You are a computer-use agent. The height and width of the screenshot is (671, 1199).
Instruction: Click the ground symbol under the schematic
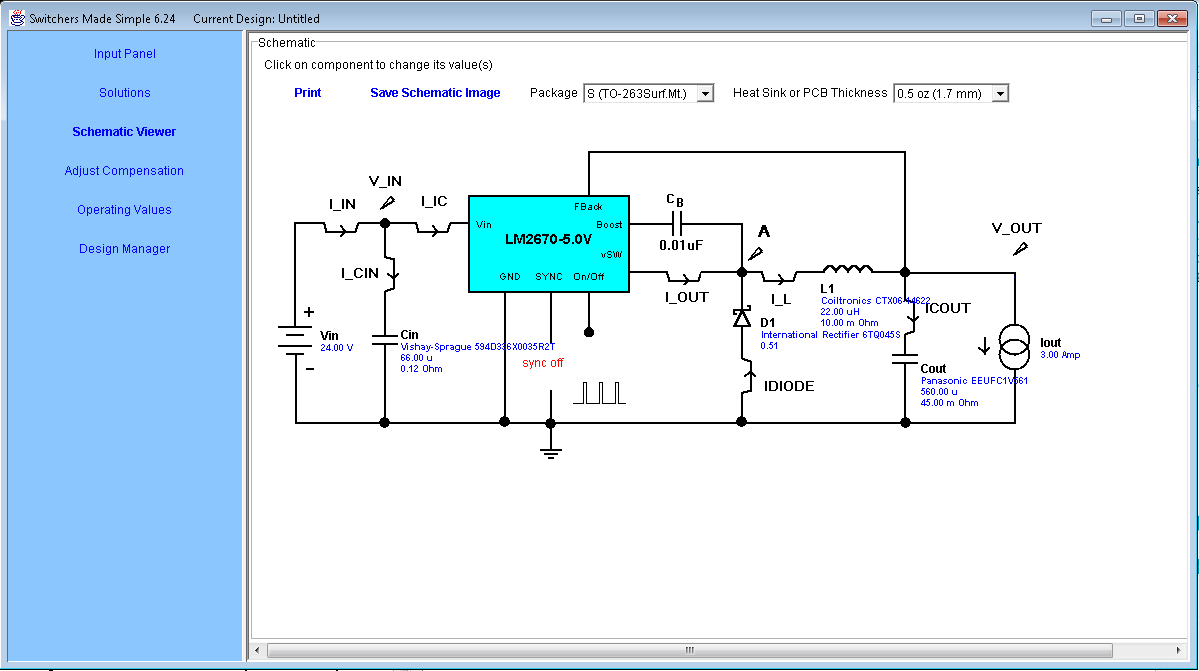coord(551,450)
